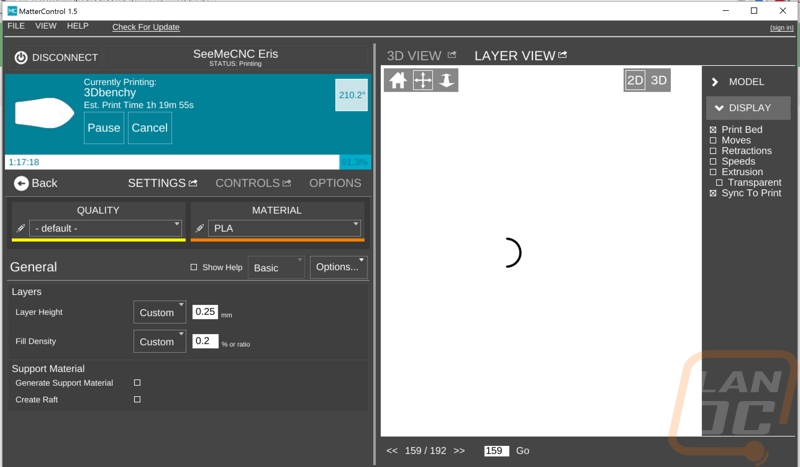Edit Quality preset with pencil icon
This screenshot has height=467, width=800.
(21, 228)
